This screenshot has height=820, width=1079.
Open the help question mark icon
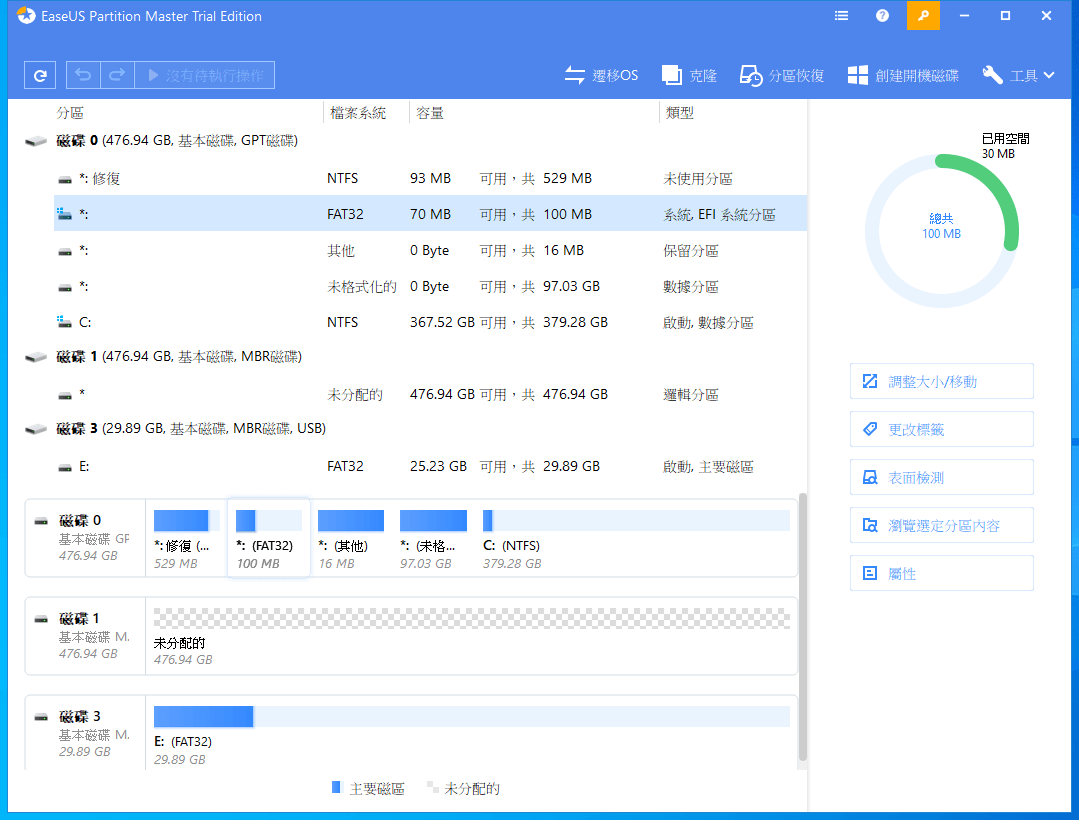(881, 15)
